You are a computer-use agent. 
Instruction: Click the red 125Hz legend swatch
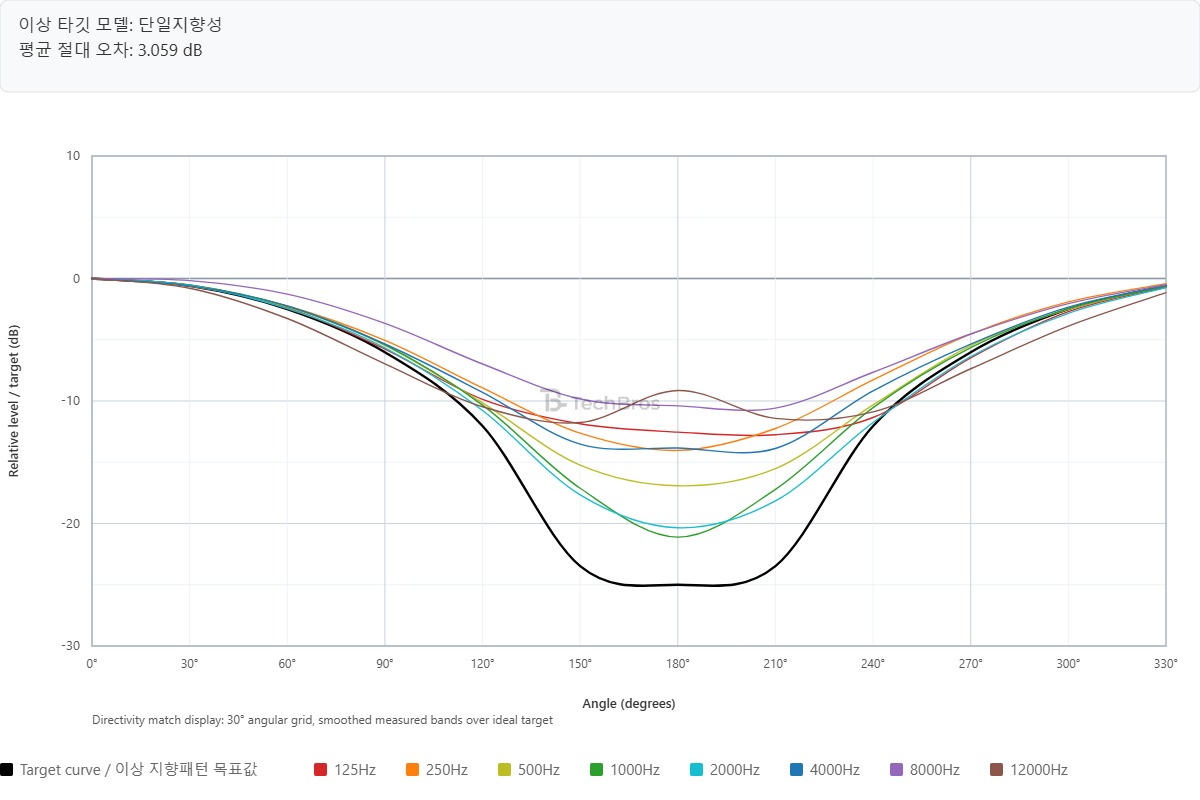pyautogui.click(x=321, y=769)
